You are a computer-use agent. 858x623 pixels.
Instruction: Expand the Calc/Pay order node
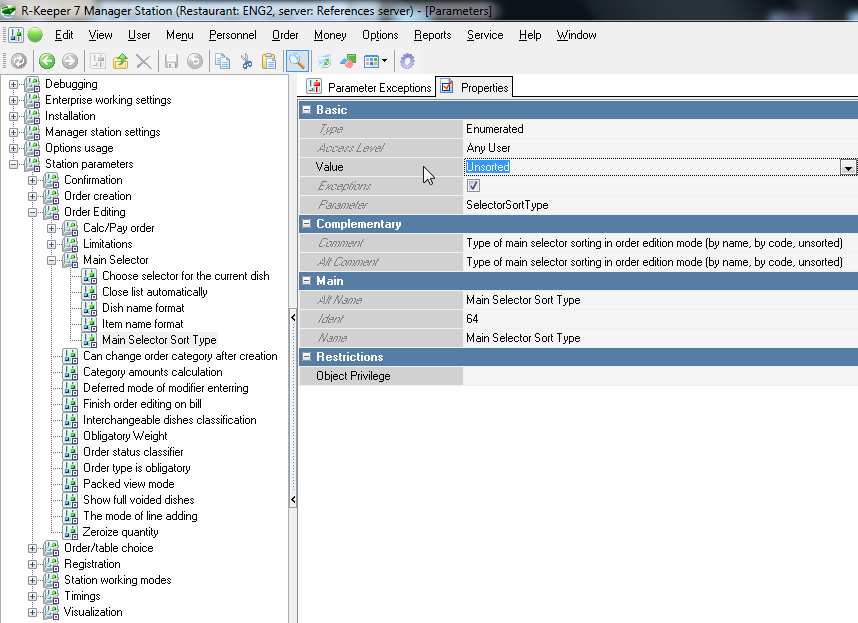pos(51,228)
